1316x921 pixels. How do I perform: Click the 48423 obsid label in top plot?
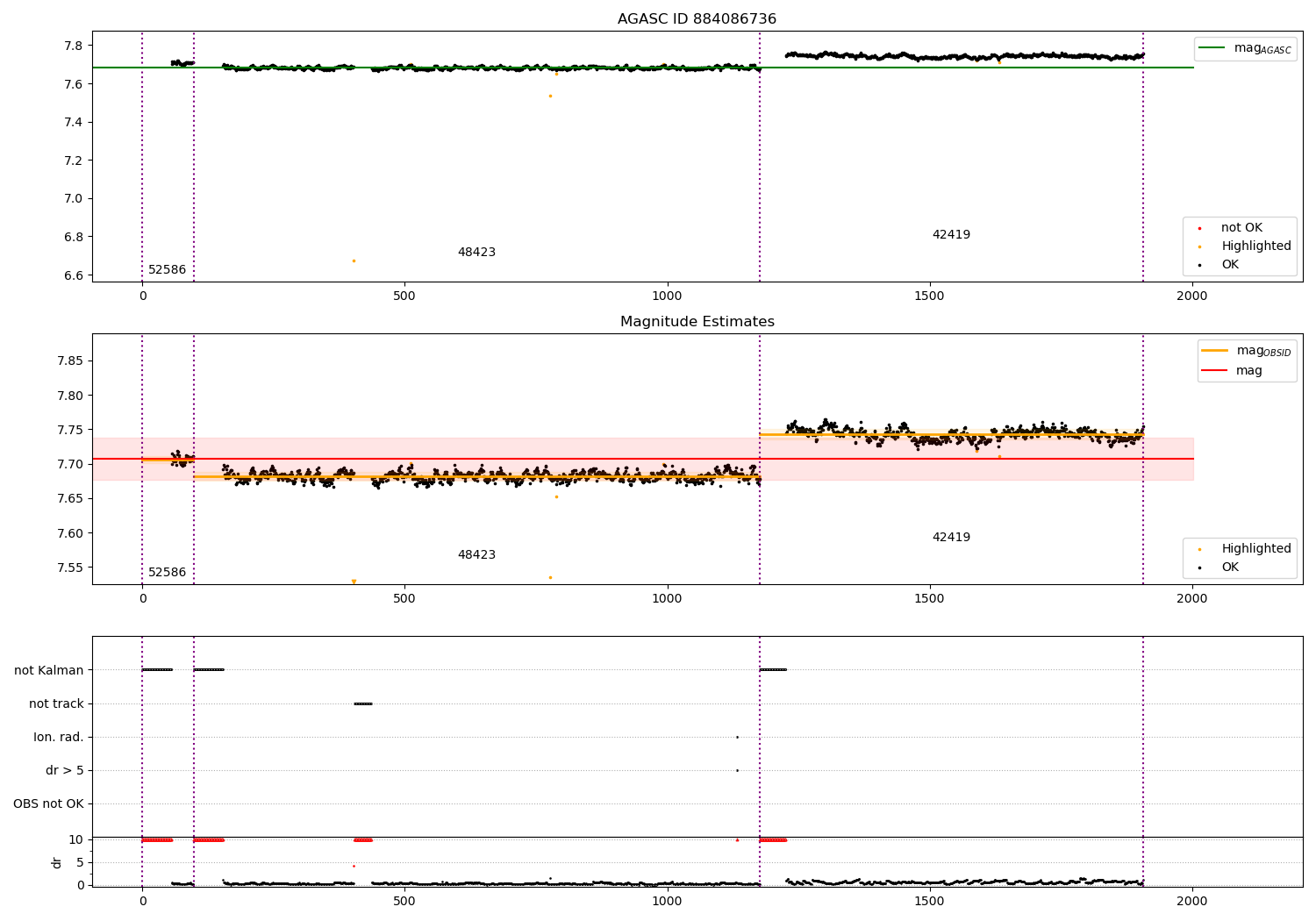pyautogui.click(x=476, y=253)
